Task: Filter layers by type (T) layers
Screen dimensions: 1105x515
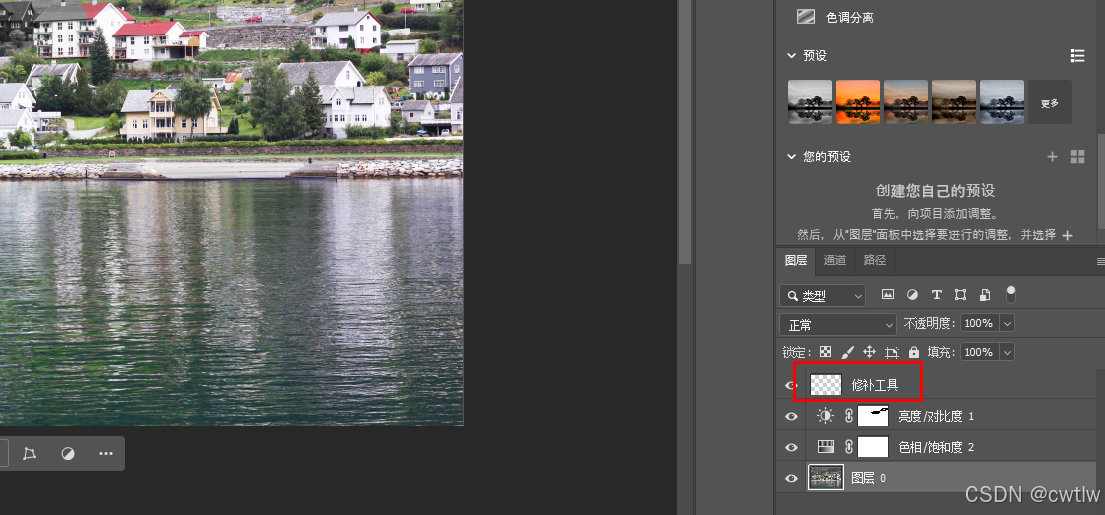Action: pyautogui.click(x=937, y=294)
